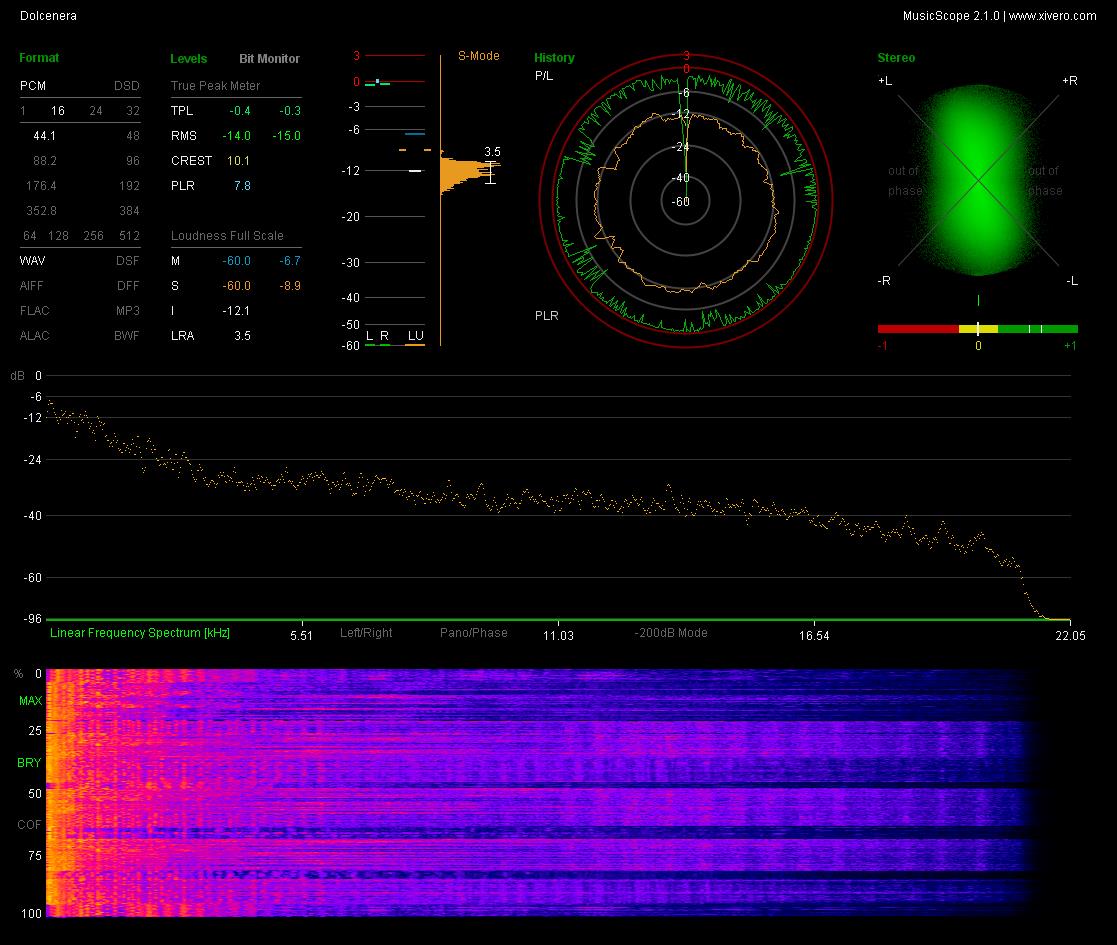This screenshot has width=1117, height=945.
Task: Choose 16-bit depth option
Action: point(58,111)
